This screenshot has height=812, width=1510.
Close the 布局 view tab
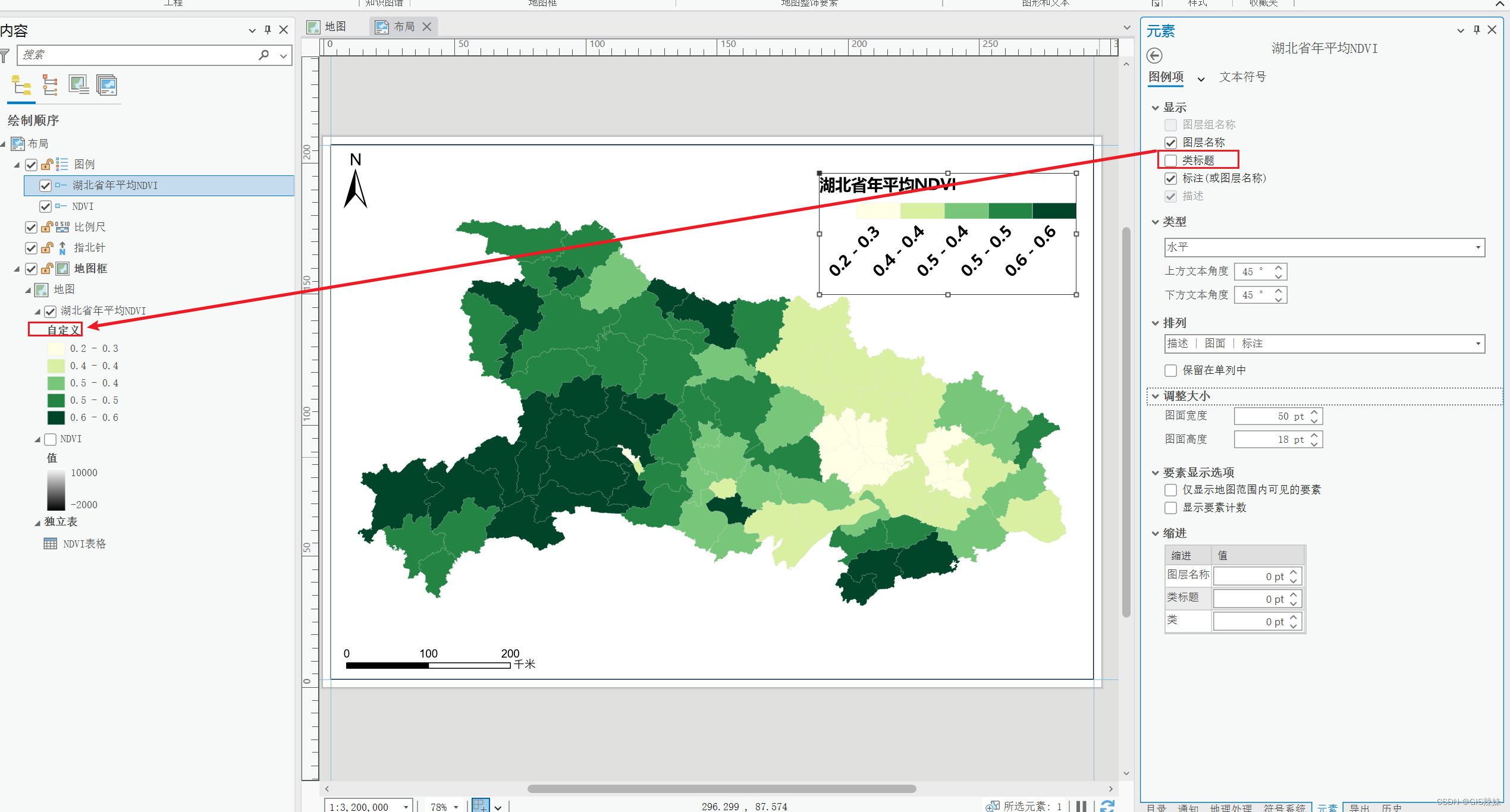coord(427,27)
